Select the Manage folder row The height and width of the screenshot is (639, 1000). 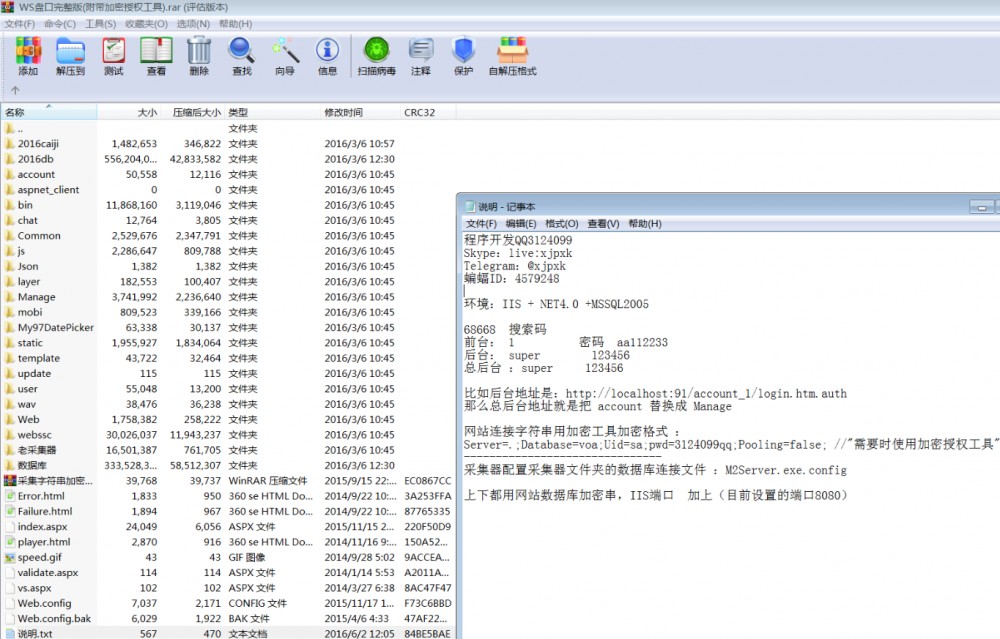[228, 297]
